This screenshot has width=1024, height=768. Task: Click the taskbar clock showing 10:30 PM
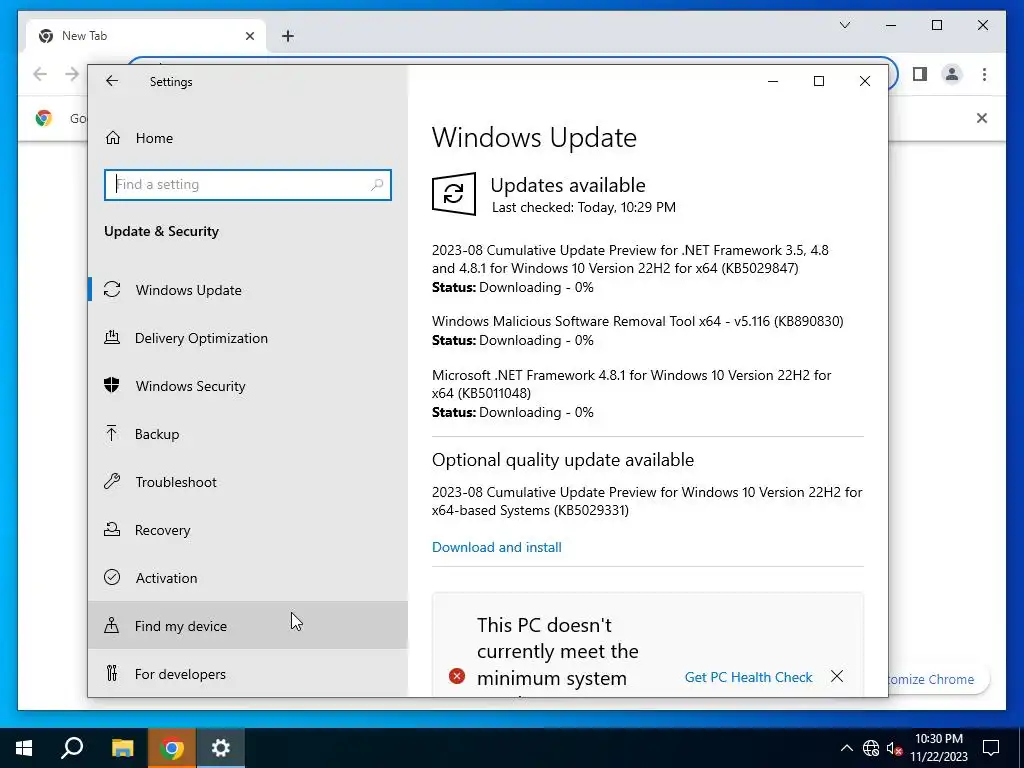(x=938, y=748)
